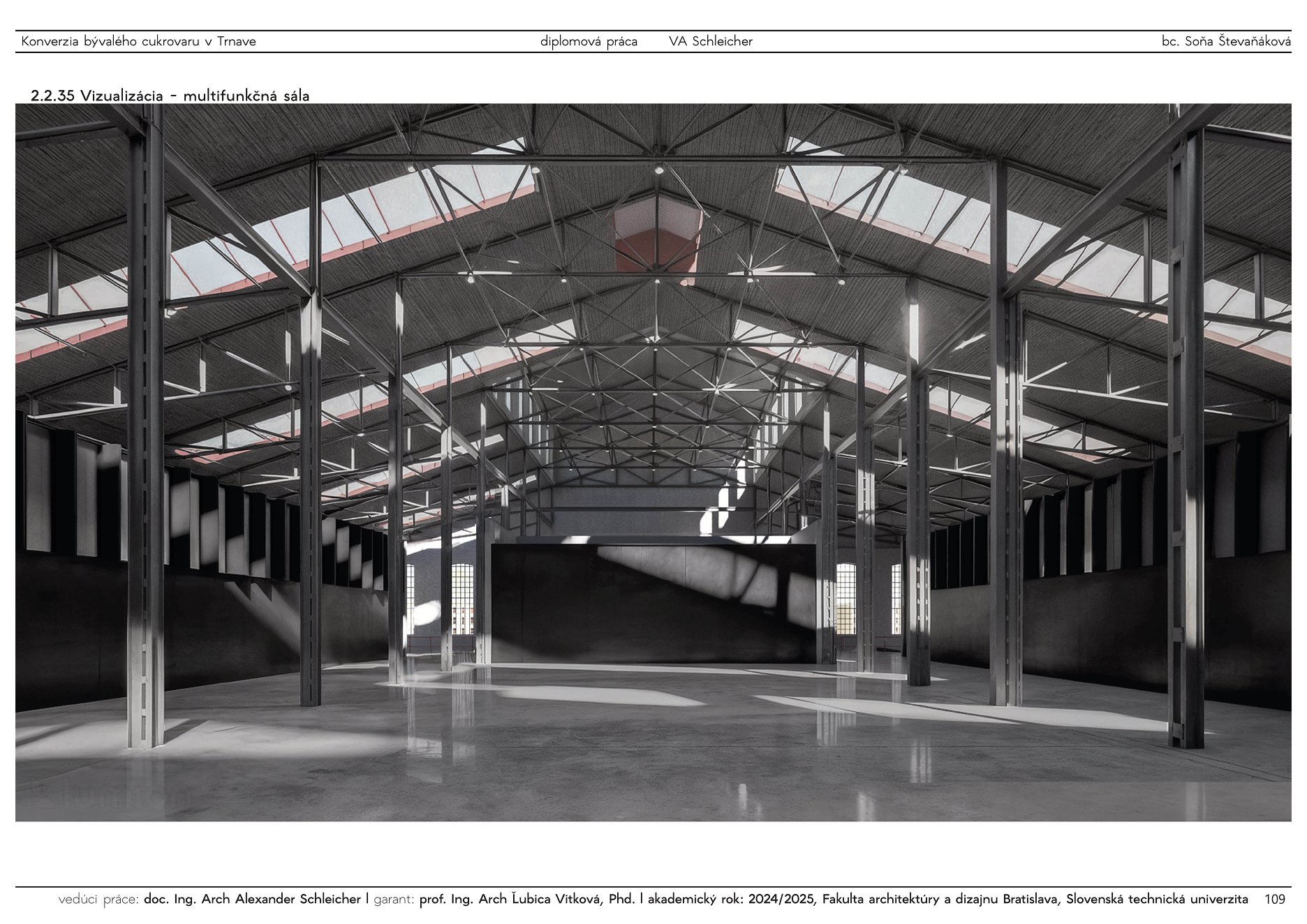Image resolution: width=1307 pixels, height=924 pixels.
Task: Click the author name "bc. Soňa Števaňáková"
Action: 1225,41
